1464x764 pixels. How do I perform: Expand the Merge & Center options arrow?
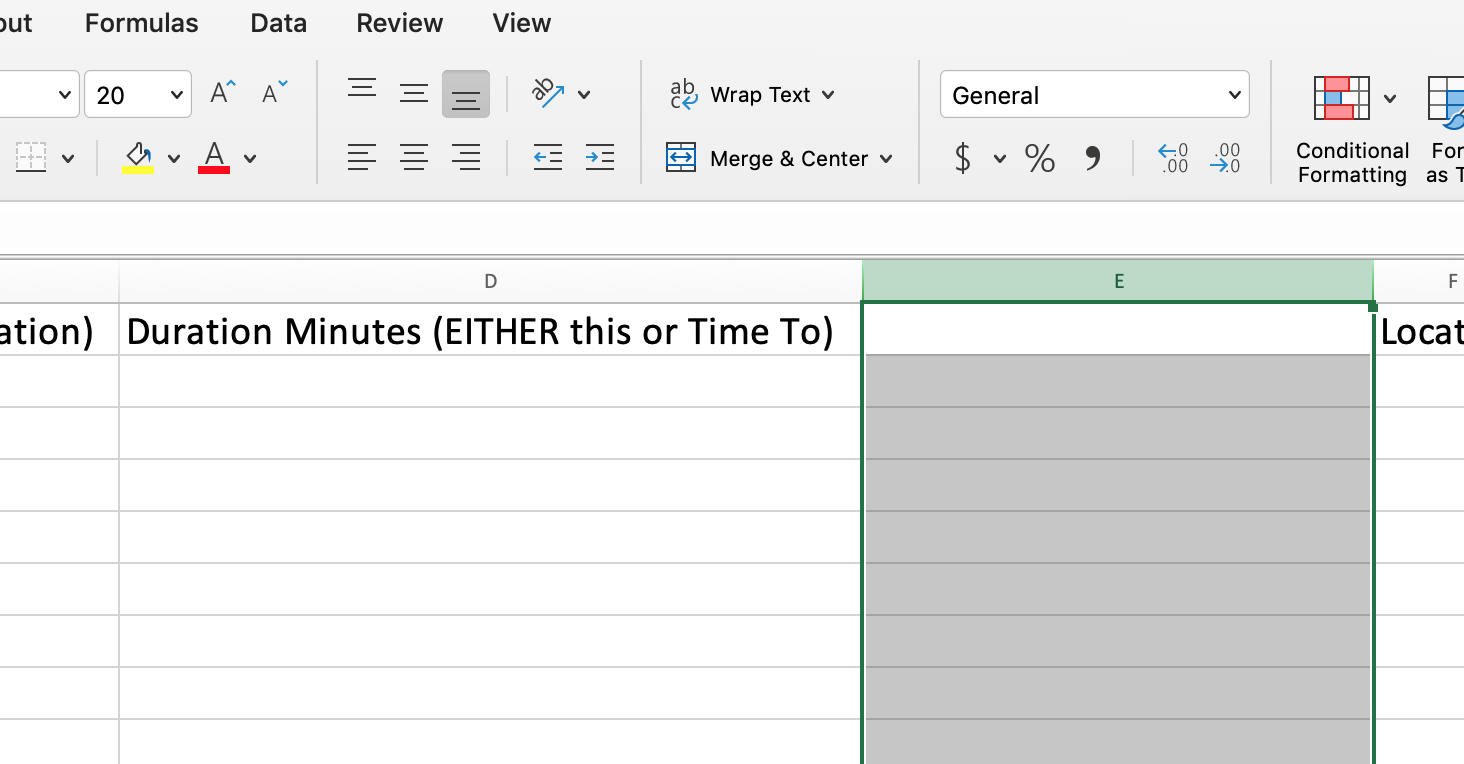click(886, 159)
